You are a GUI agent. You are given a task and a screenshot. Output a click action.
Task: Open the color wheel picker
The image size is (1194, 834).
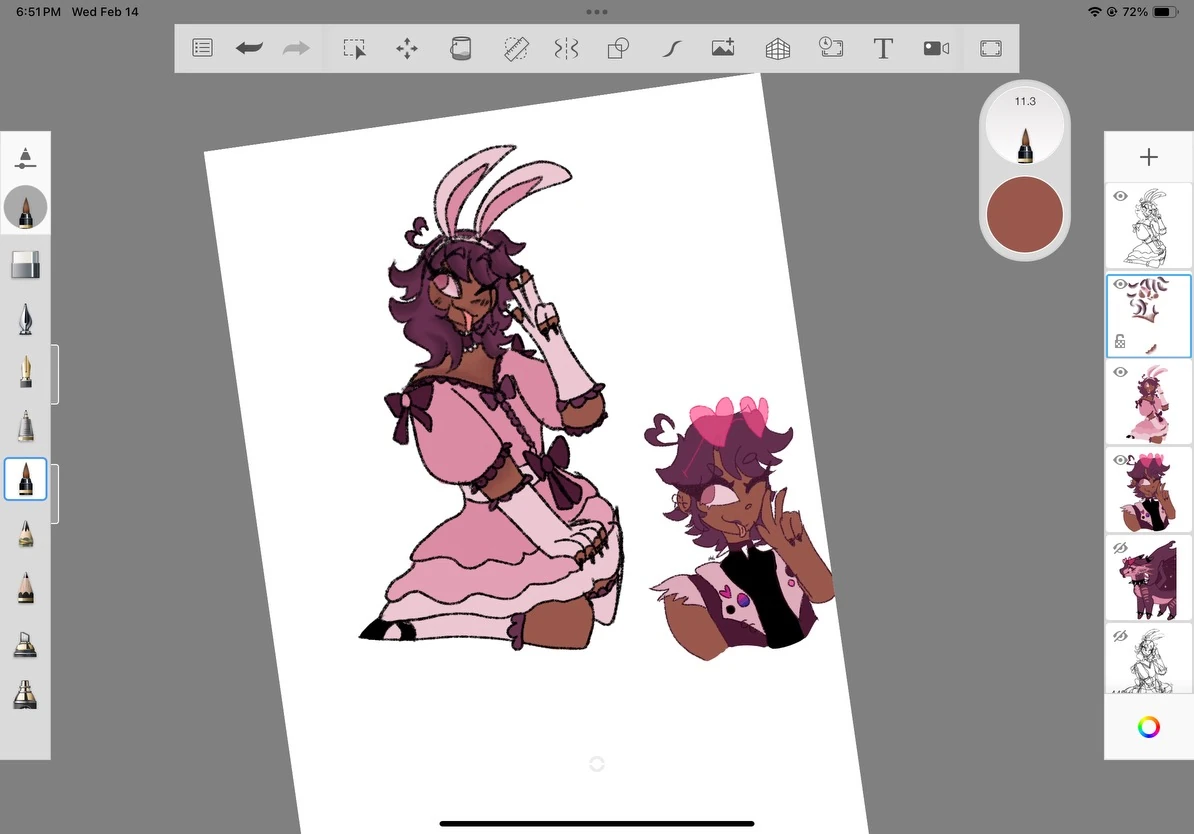click(x=1148, y=727)
